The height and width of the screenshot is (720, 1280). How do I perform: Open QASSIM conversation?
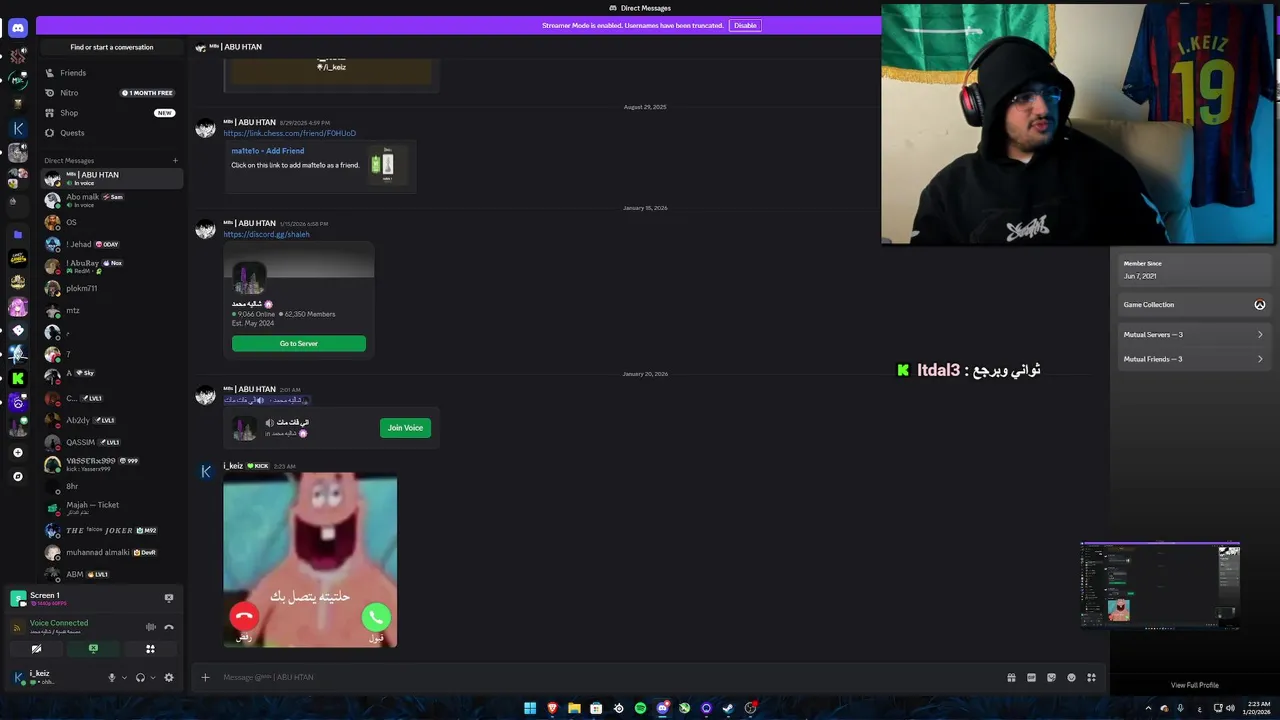[x=112, y=442]
